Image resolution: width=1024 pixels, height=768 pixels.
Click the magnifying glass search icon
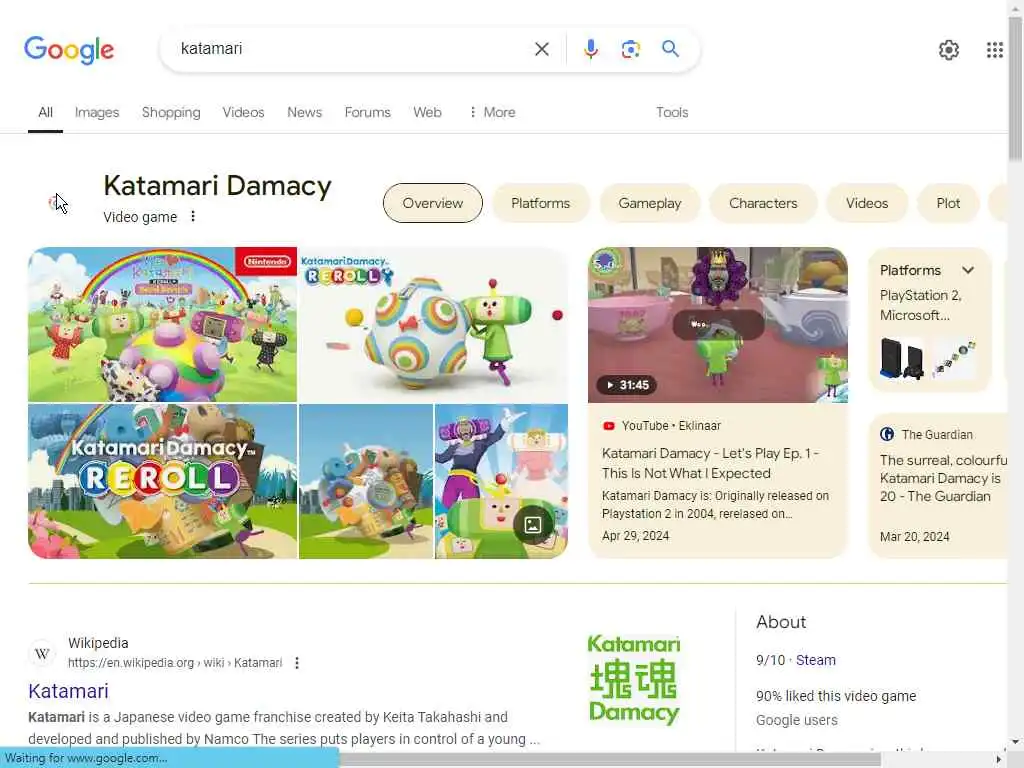(670, 48)
